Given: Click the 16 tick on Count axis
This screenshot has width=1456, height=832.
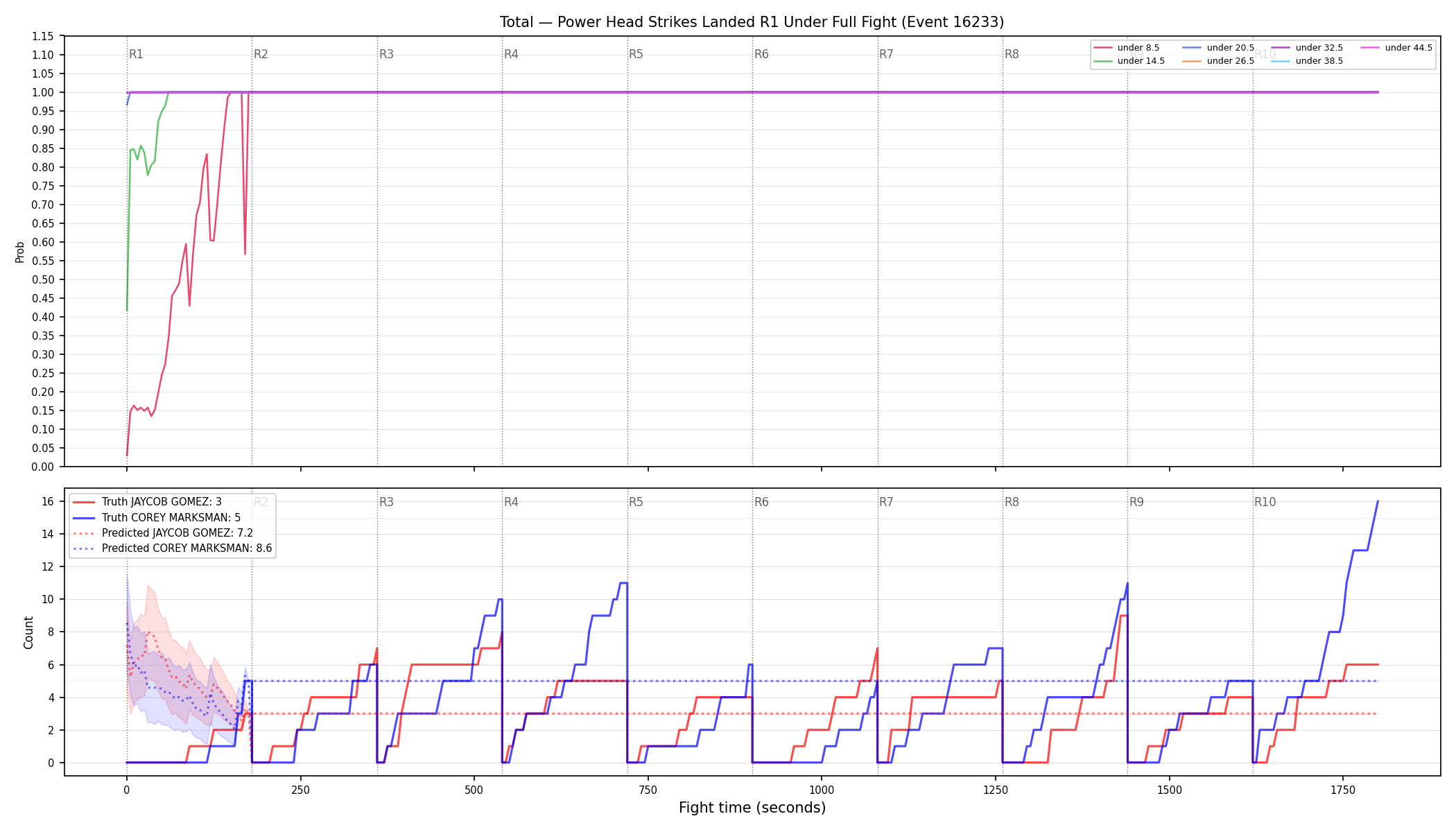Looking at the screenshot, I should pyautogui.click(x=48, y=501).
